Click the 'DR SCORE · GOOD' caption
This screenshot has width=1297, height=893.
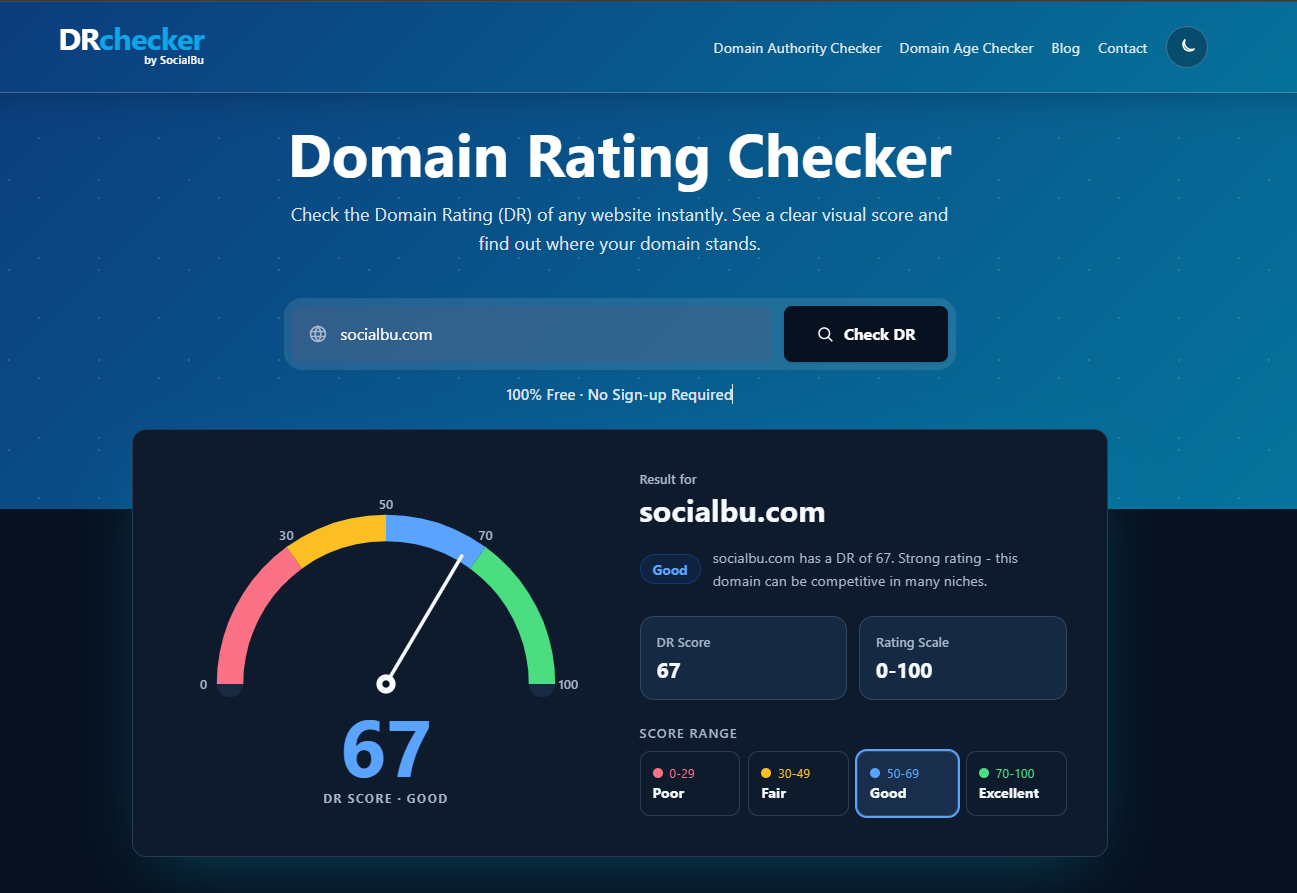pos(386,799)
